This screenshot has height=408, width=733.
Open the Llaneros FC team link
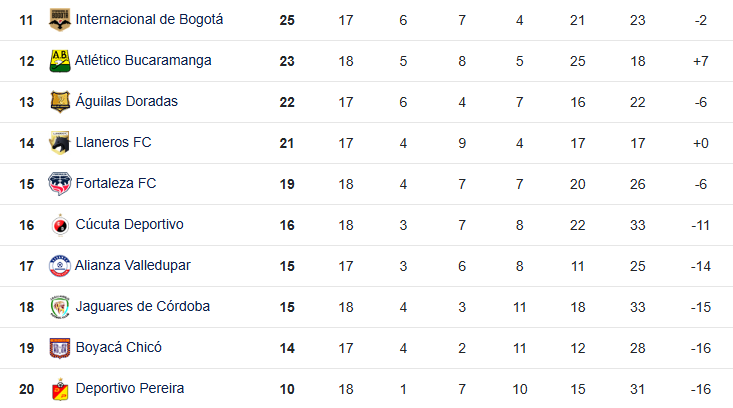113,142
